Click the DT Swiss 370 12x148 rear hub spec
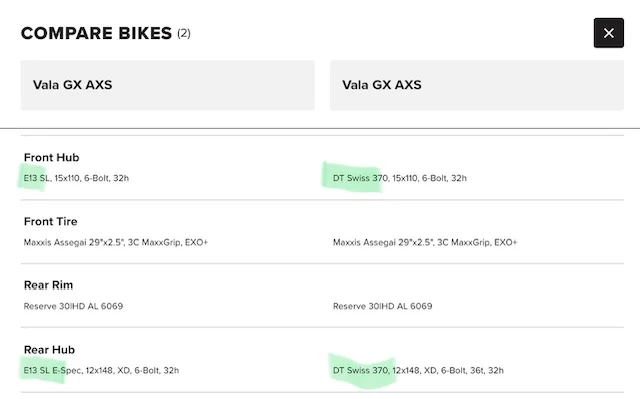 pos(418,370)
